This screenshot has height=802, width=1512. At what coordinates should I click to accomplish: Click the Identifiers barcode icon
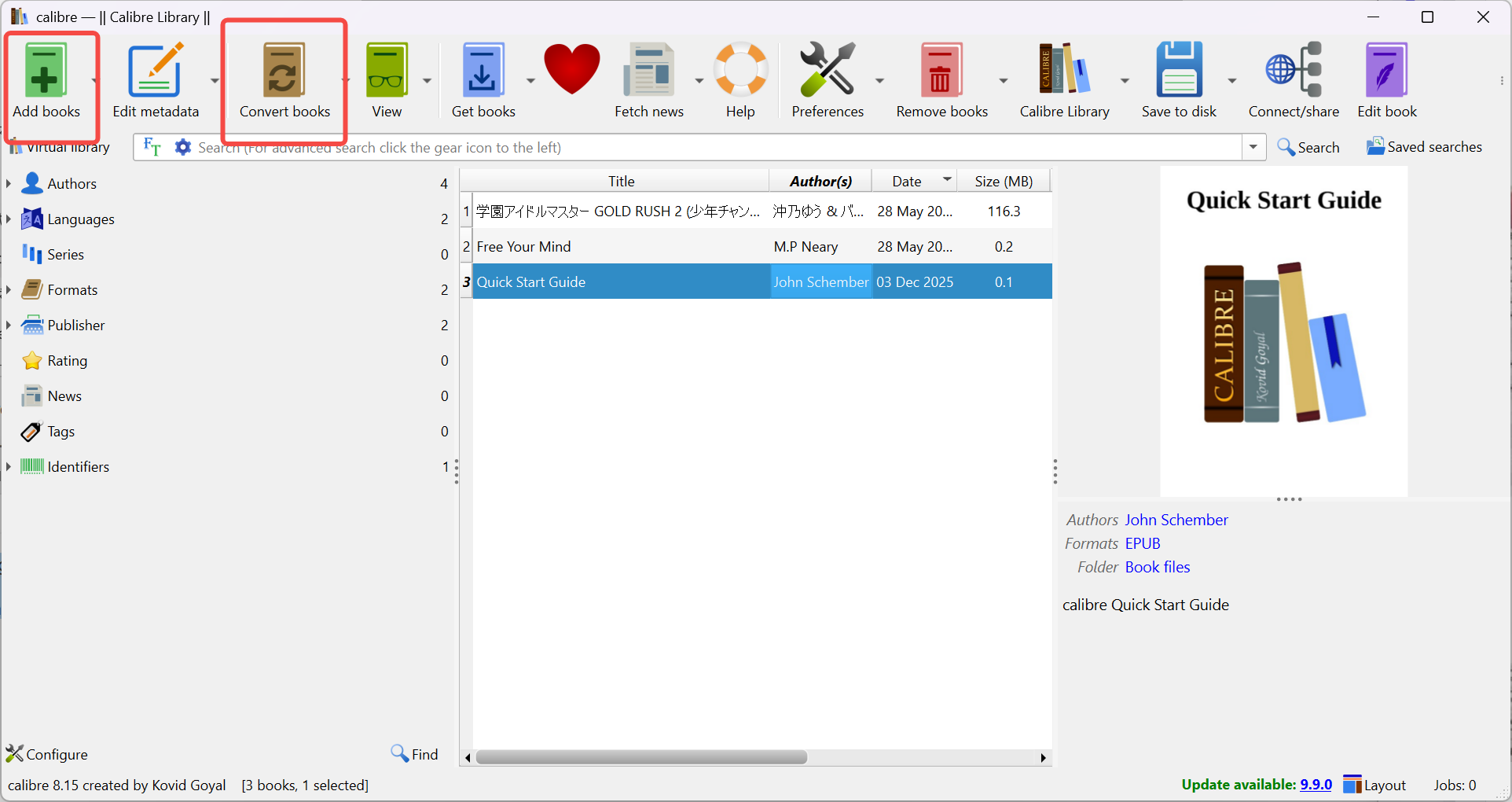click(32, 466)
